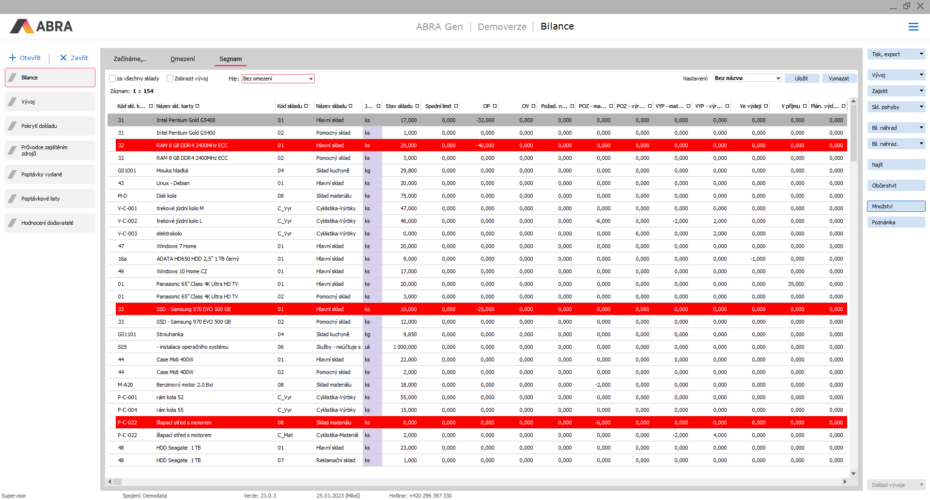Viewport: 930px width, 500px height.
Task: Select the Bilance agenda icon
Action: (12, 78)
